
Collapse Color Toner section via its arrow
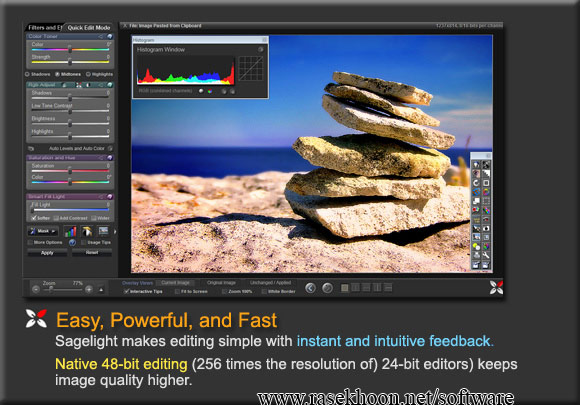click(x=101, y=36)
